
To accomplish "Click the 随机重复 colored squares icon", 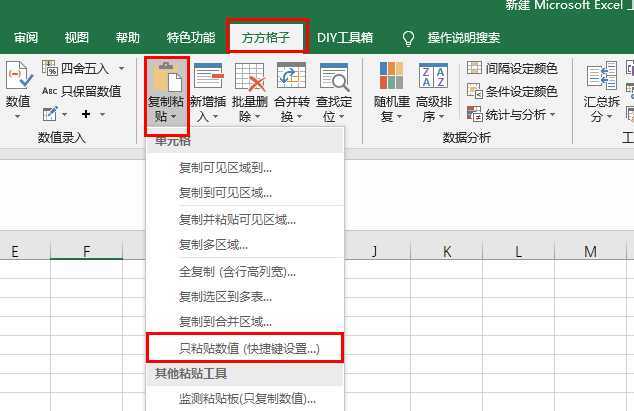I will [391, 76].
